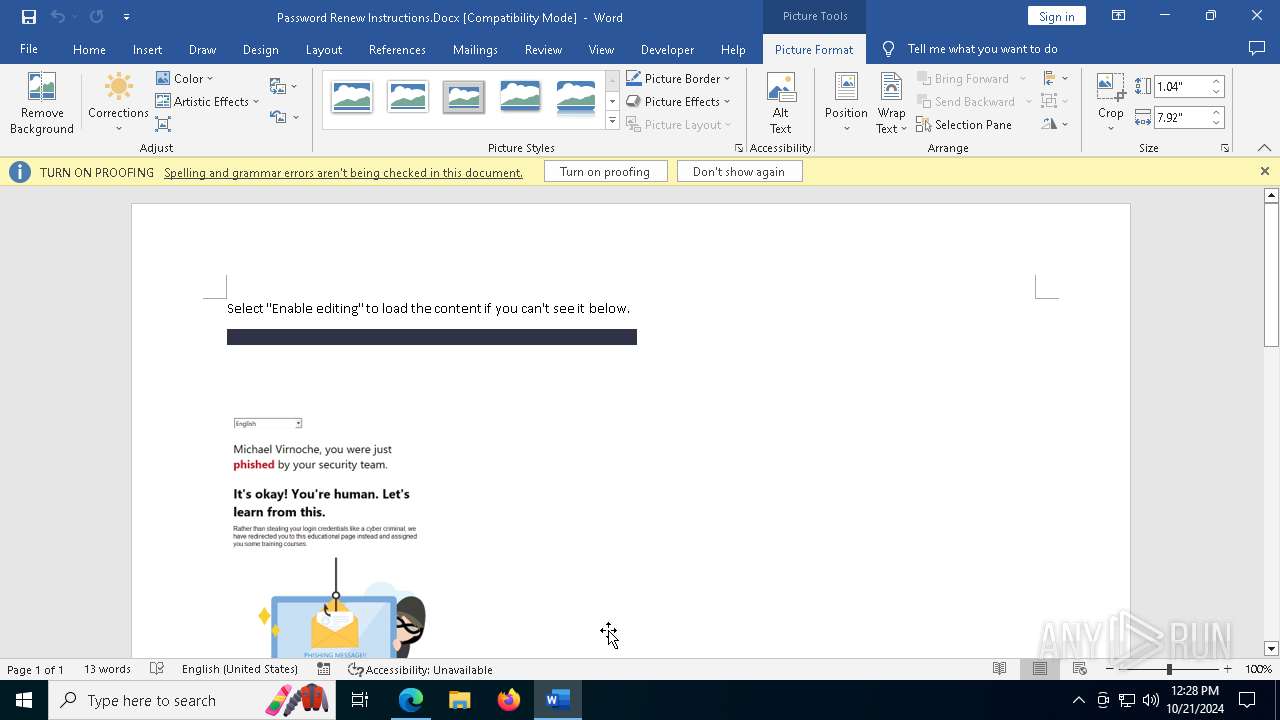Image resolution: width=1280 pixels, height=720 pixels.
Task: Decrease shape width with the down stepper
Action: (x=1216, y=122)
